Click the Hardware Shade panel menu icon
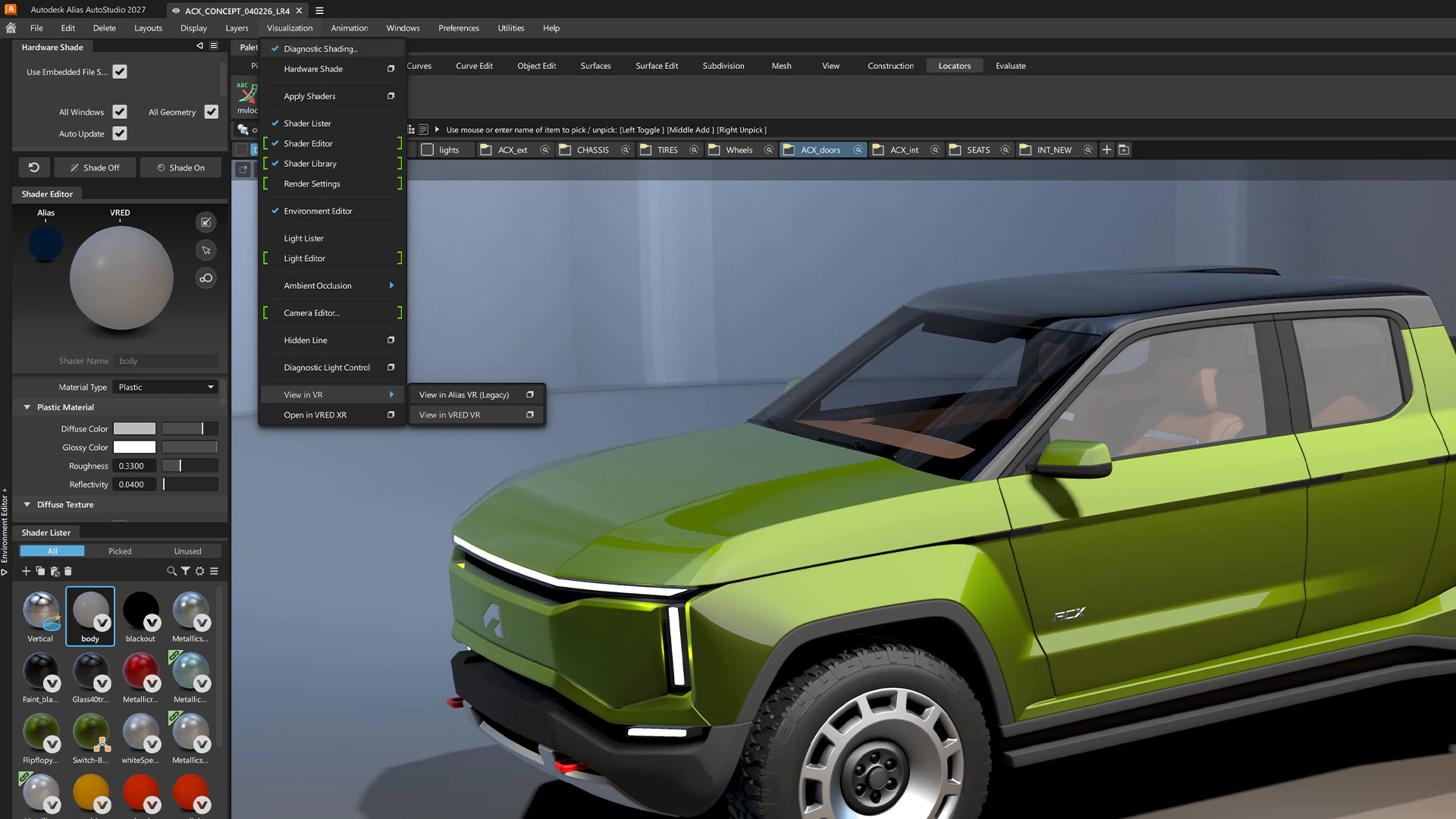 point(214,46)
